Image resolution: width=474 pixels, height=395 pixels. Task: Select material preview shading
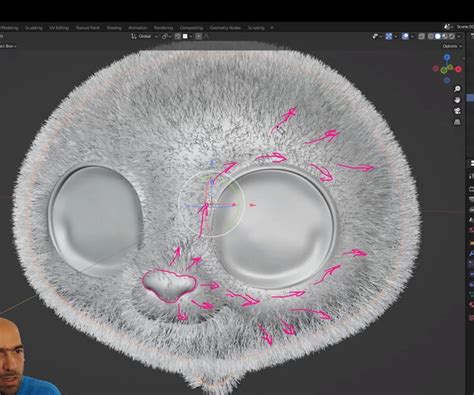tap(445, 36)
